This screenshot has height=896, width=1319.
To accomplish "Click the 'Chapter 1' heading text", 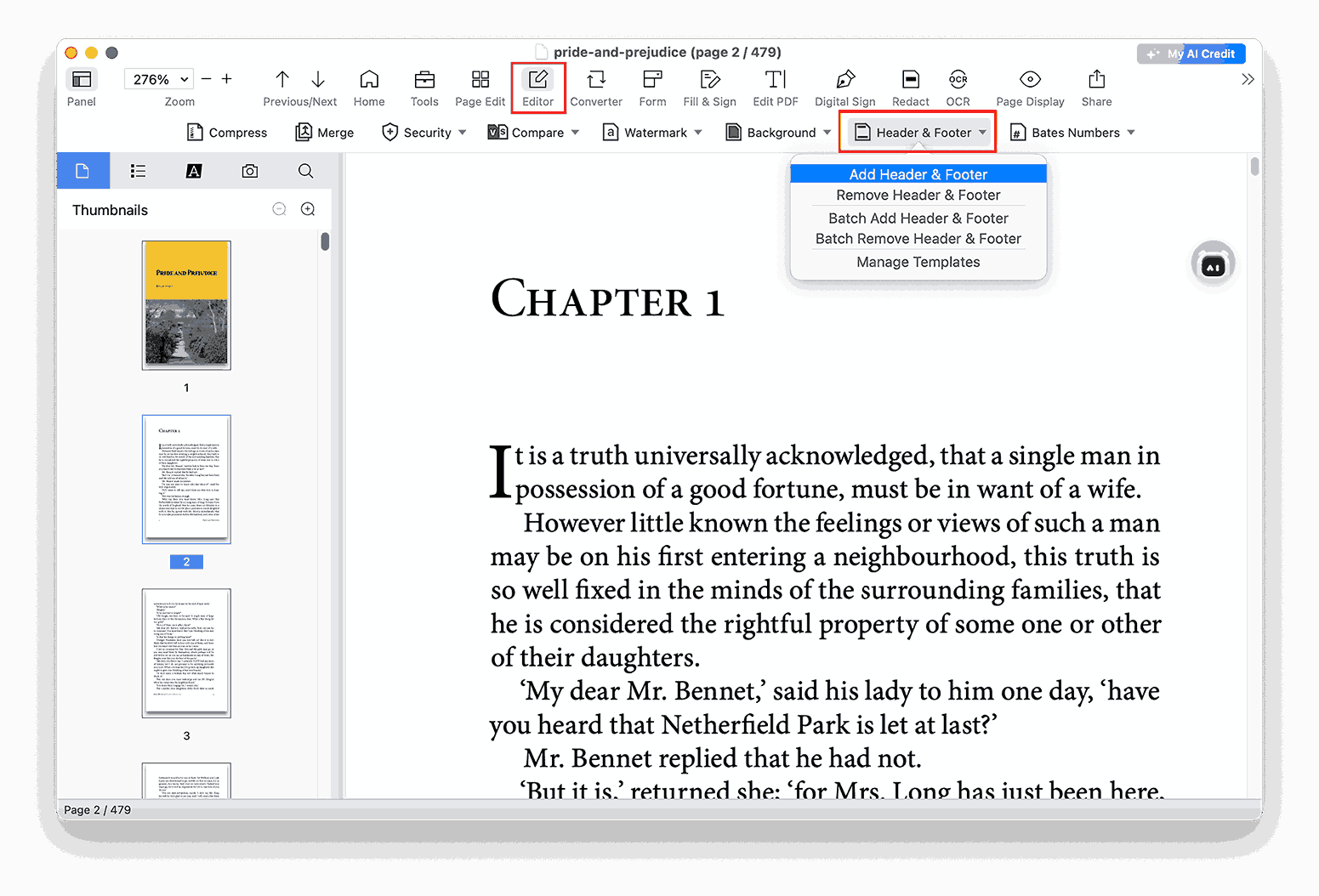I will click(607, 299).
